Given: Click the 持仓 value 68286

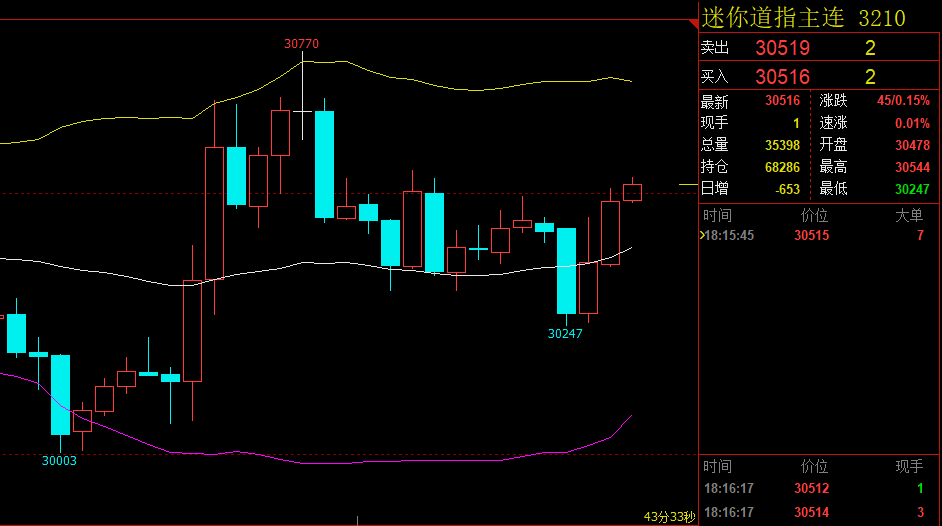Looking at the screenshot, I should coord(782,167).
